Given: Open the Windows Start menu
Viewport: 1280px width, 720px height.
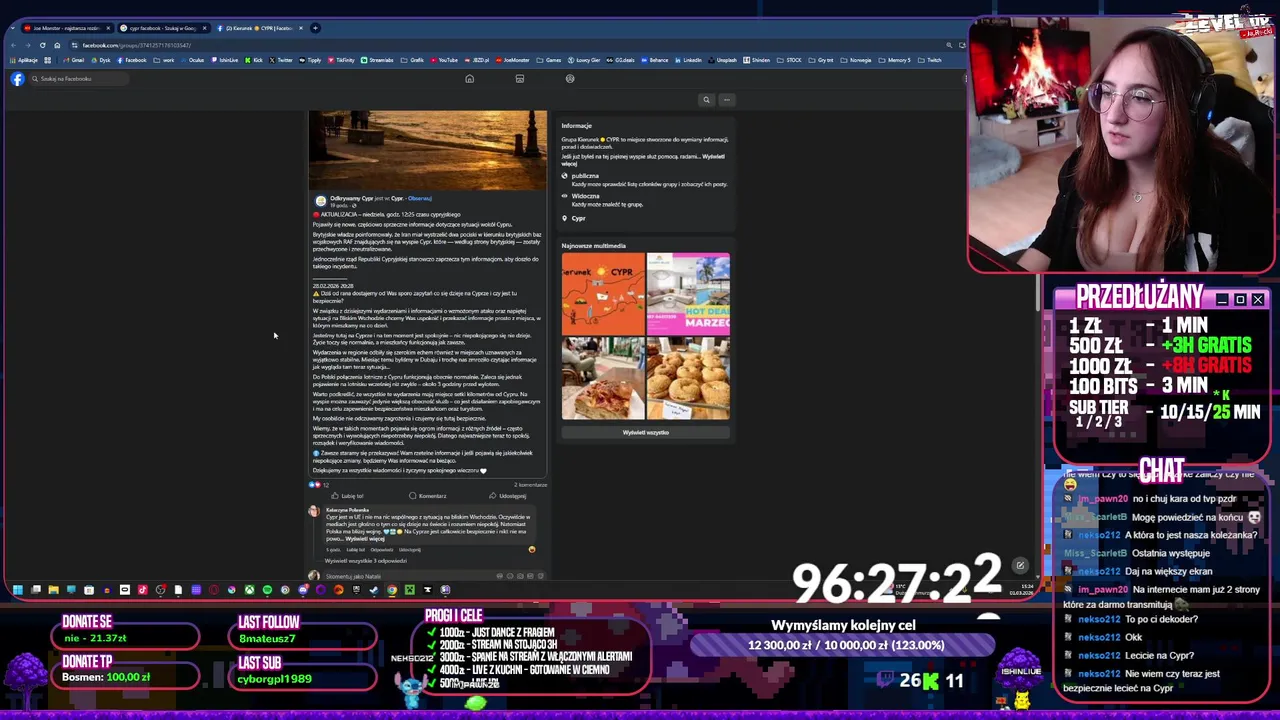Looking at the screenshot, I should (x=17, y=590).
